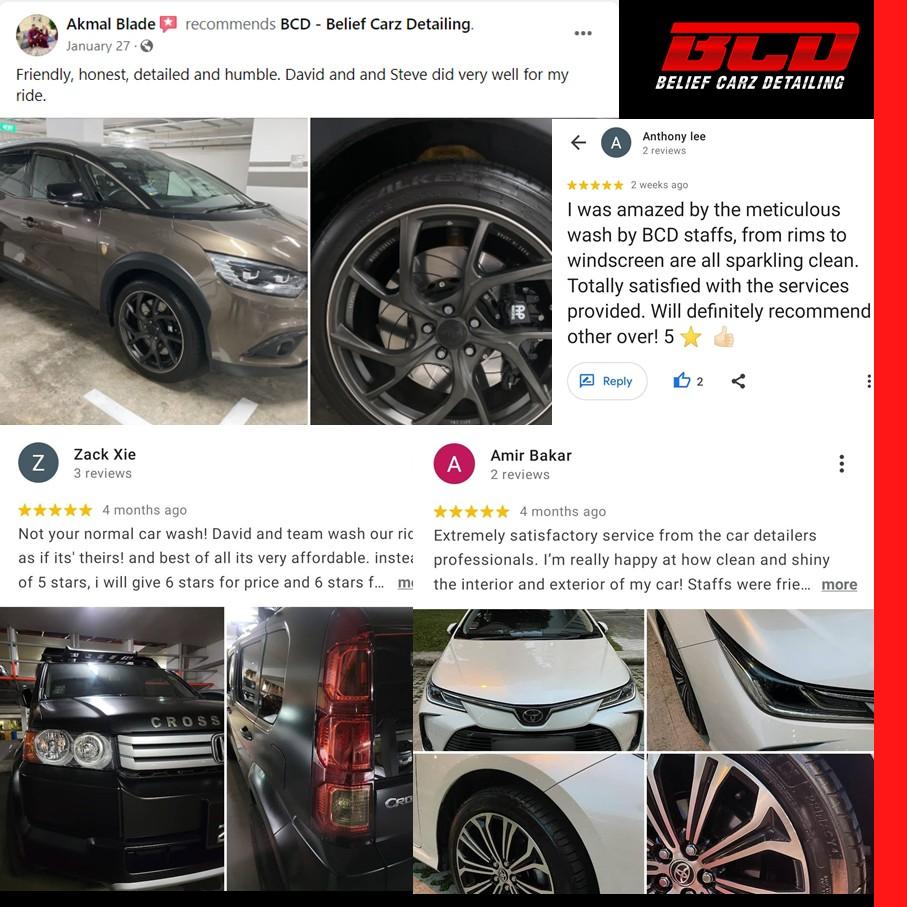
Task: Open the vertical dots menu on Amir Bakar's review
Action: [841, 463]
